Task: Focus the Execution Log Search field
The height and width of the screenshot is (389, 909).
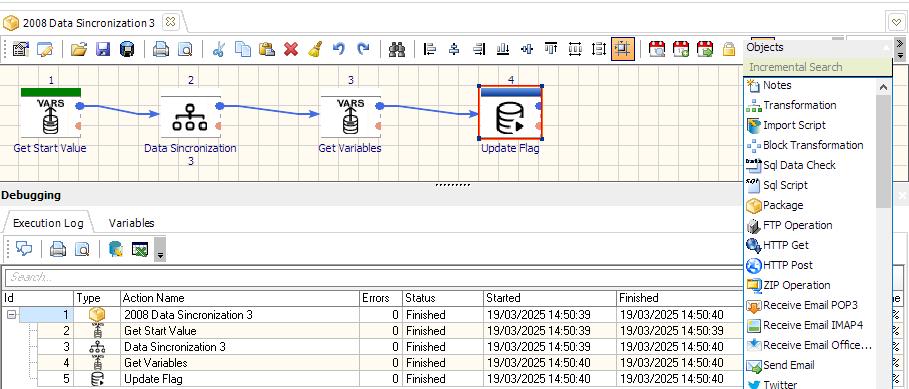Action: tap(374, 277)
